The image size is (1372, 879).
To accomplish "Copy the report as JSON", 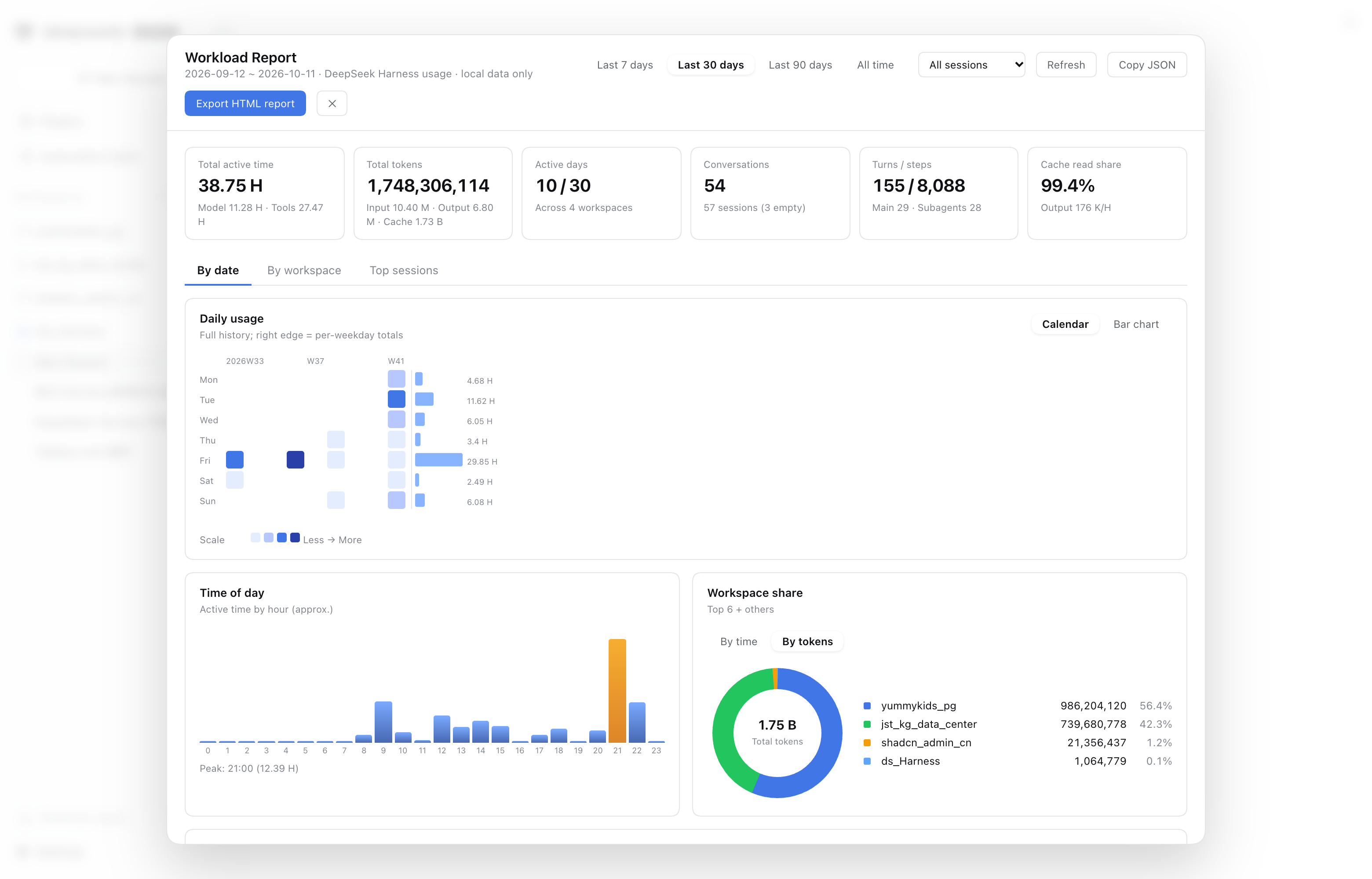I will pyautogui.click(x=1146, y=65).
